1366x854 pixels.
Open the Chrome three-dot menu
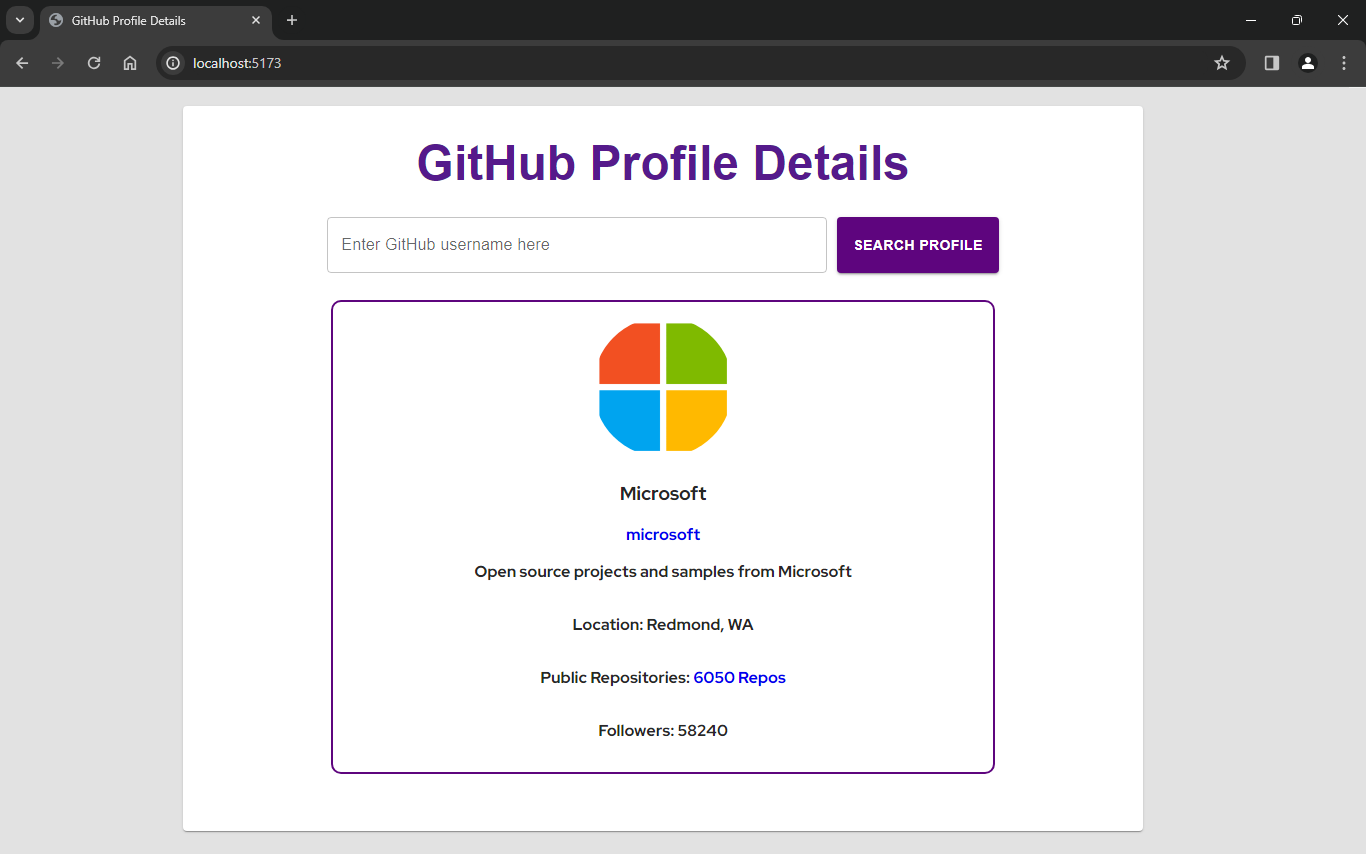[x=1344, y=63]
